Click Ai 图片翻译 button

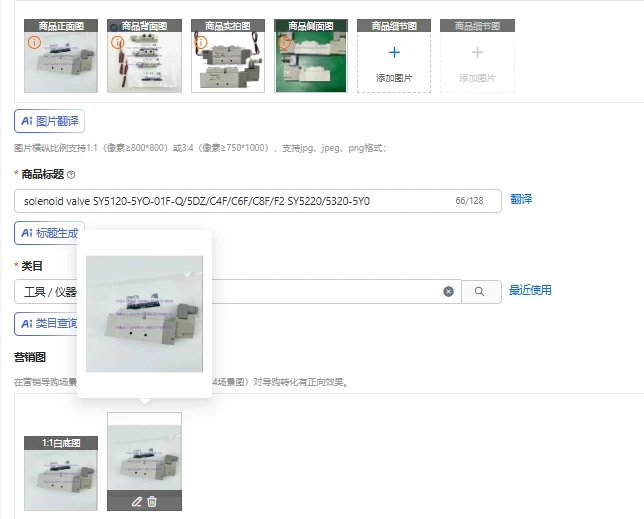49,121
